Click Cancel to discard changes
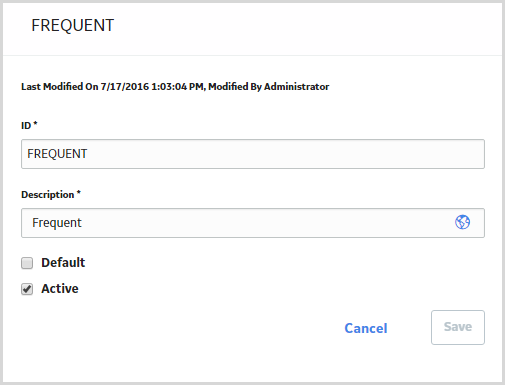The height and width of the screenshot is (385, 505). click(366, 328)
